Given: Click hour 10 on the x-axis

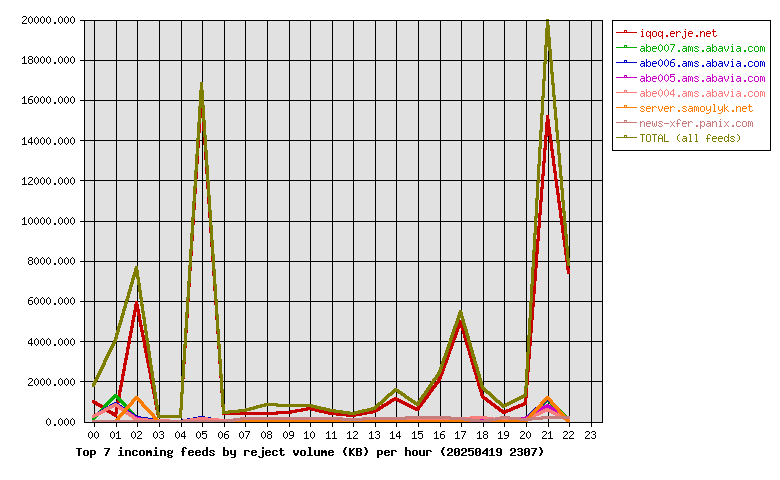Looking at the screenshot, I should (x=309, y=435).
